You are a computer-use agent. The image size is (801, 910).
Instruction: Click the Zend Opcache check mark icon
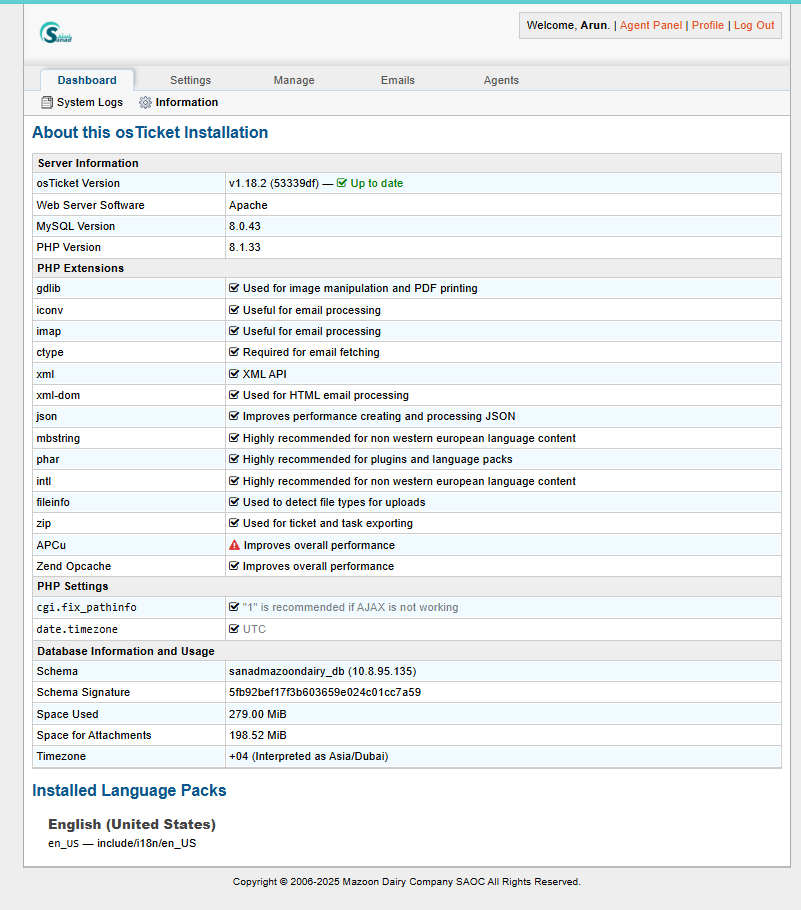(234, 567)
